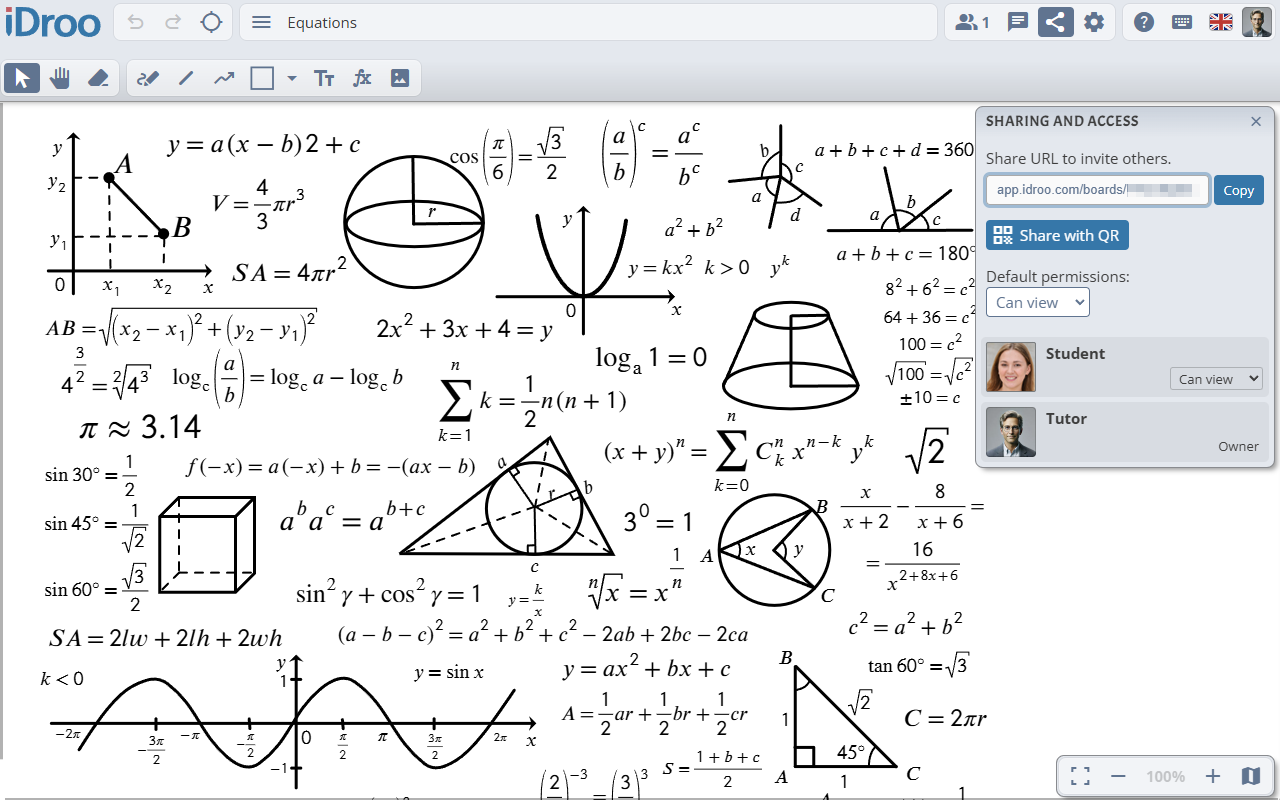Click the Share with QR button
Image resolution: width=1280 pixels, height=800 pixels.
(x=1056, y=236)
